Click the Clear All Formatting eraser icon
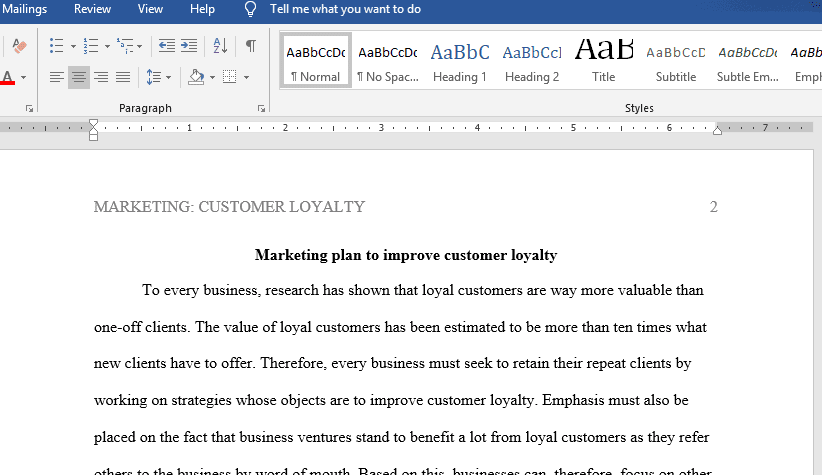The width and height of the screenshot is (822, 475). point(19,46)
